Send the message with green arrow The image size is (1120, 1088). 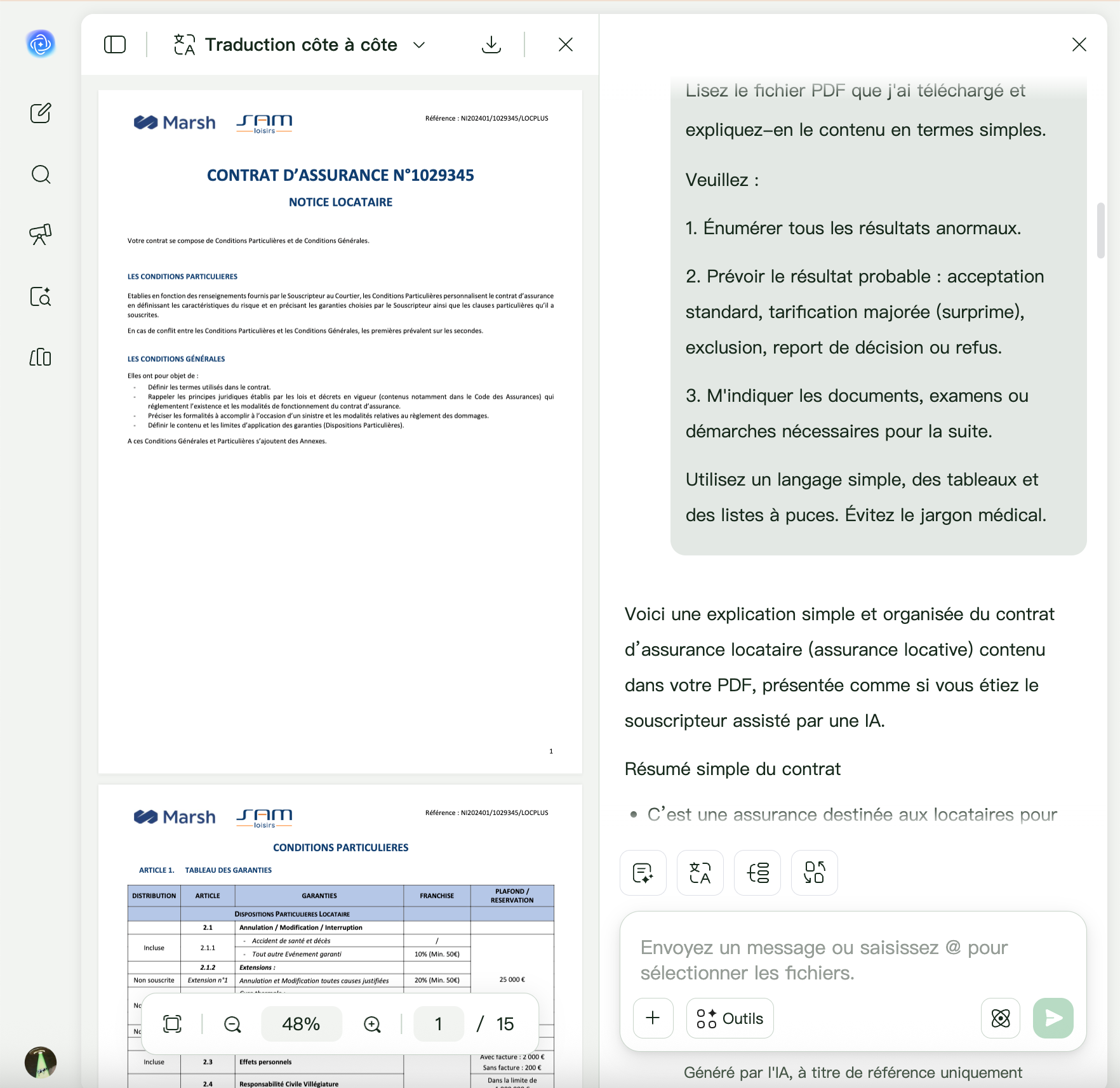click(x=1053, y=1018)
